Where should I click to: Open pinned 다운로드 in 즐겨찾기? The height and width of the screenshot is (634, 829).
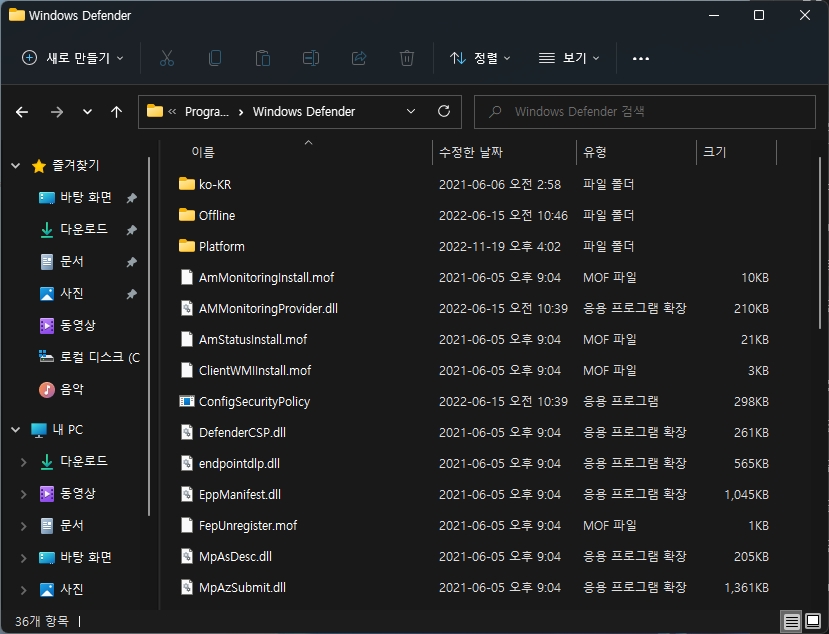(x=84, y=229)
